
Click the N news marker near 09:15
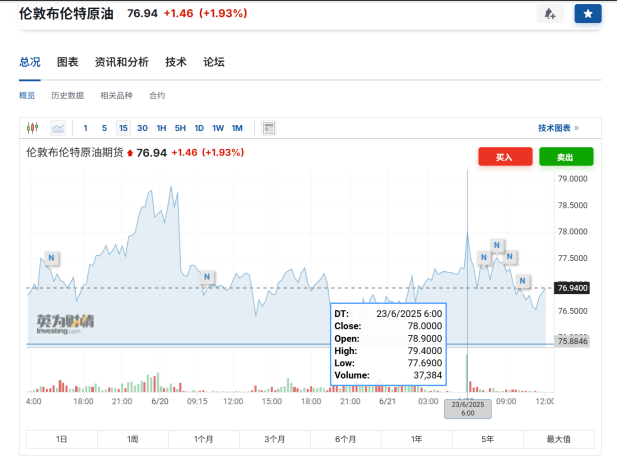coord(207,277)
